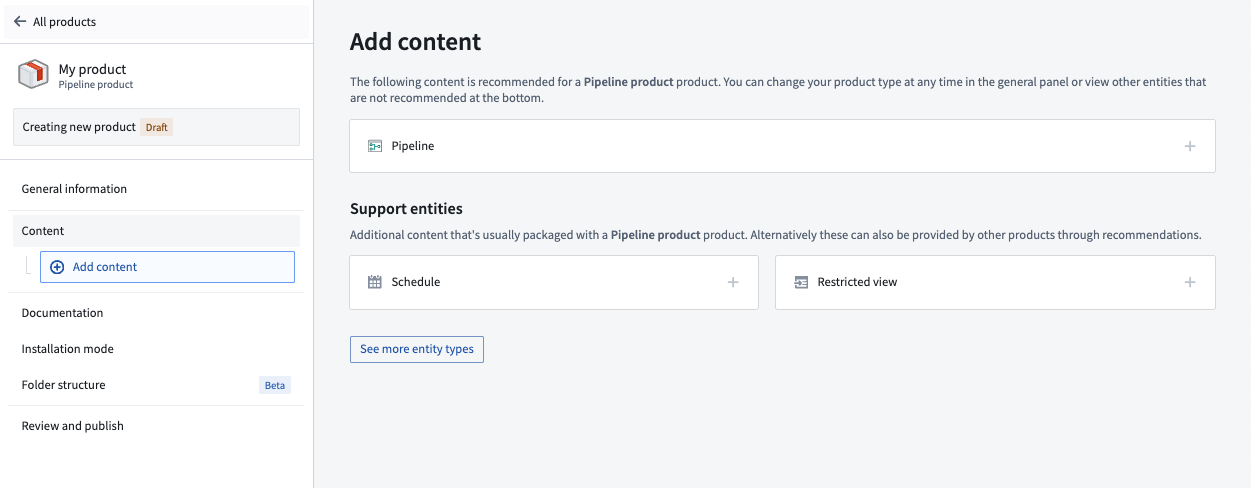Choose Add content in sidebar
Viewport: 1251px width, 488px height.
point(167,267)
